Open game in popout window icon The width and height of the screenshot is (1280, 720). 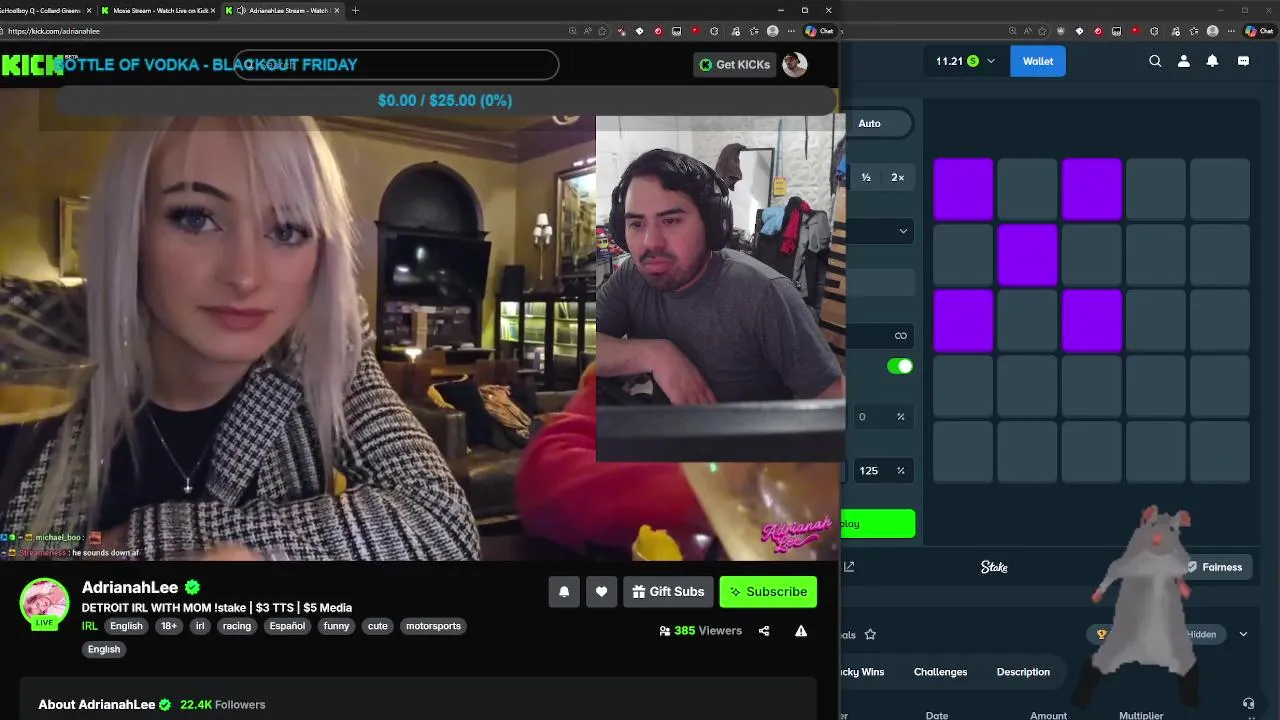(849, 567)
